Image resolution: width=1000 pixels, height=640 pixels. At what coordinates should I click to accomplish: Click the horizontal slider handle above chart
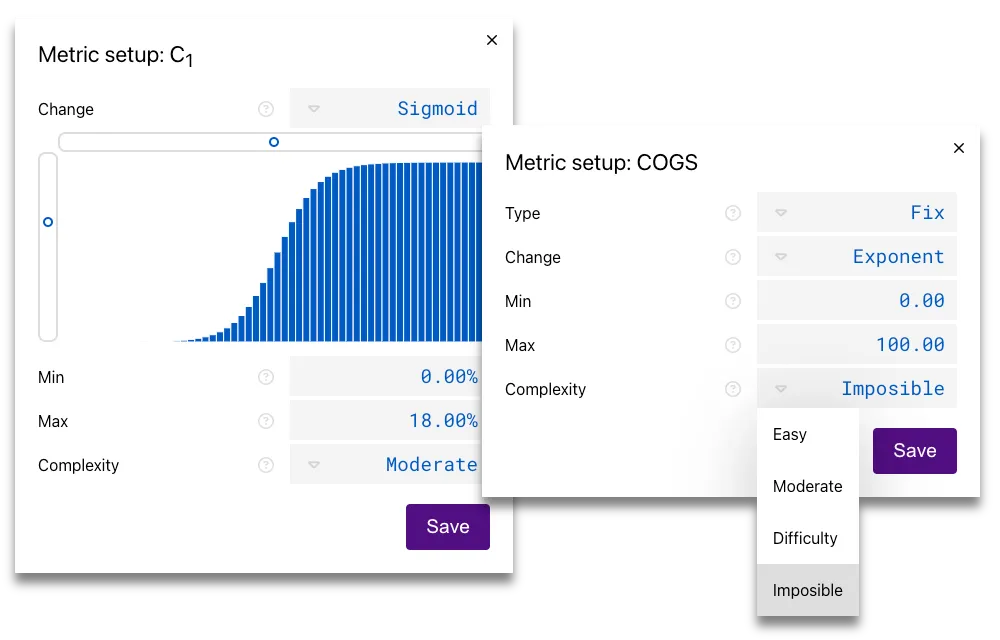(274, 142)
